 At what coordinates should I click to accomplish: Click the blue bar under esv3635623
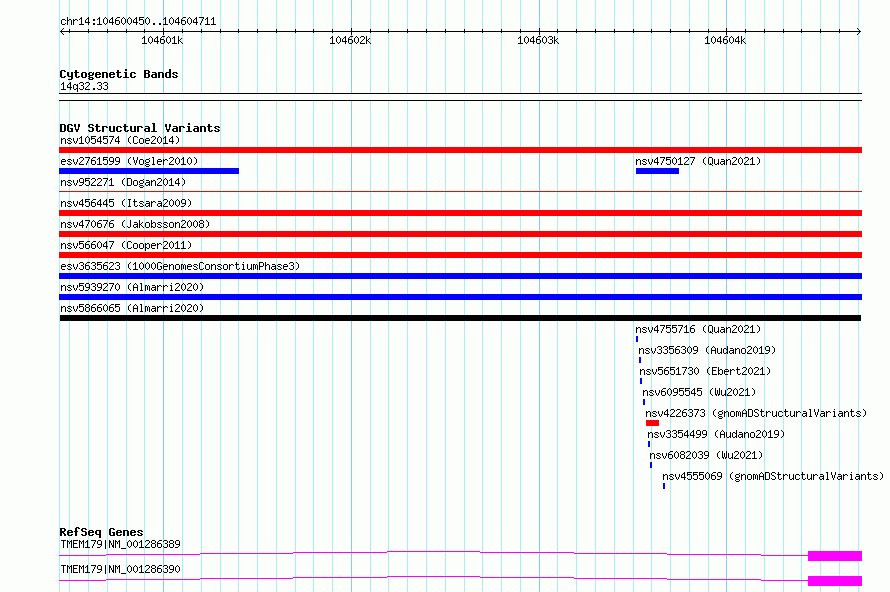click(460, 276)
